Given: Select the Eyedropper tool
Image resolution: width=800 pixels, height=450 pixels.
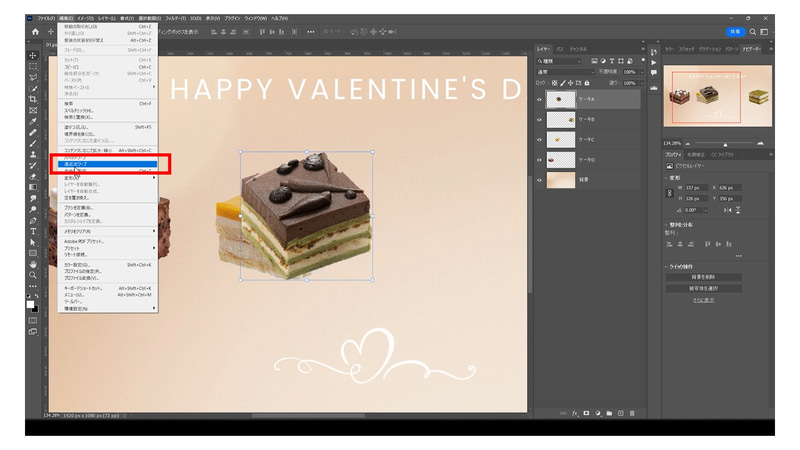Looking at the screenshot, I should pos(33,121).
